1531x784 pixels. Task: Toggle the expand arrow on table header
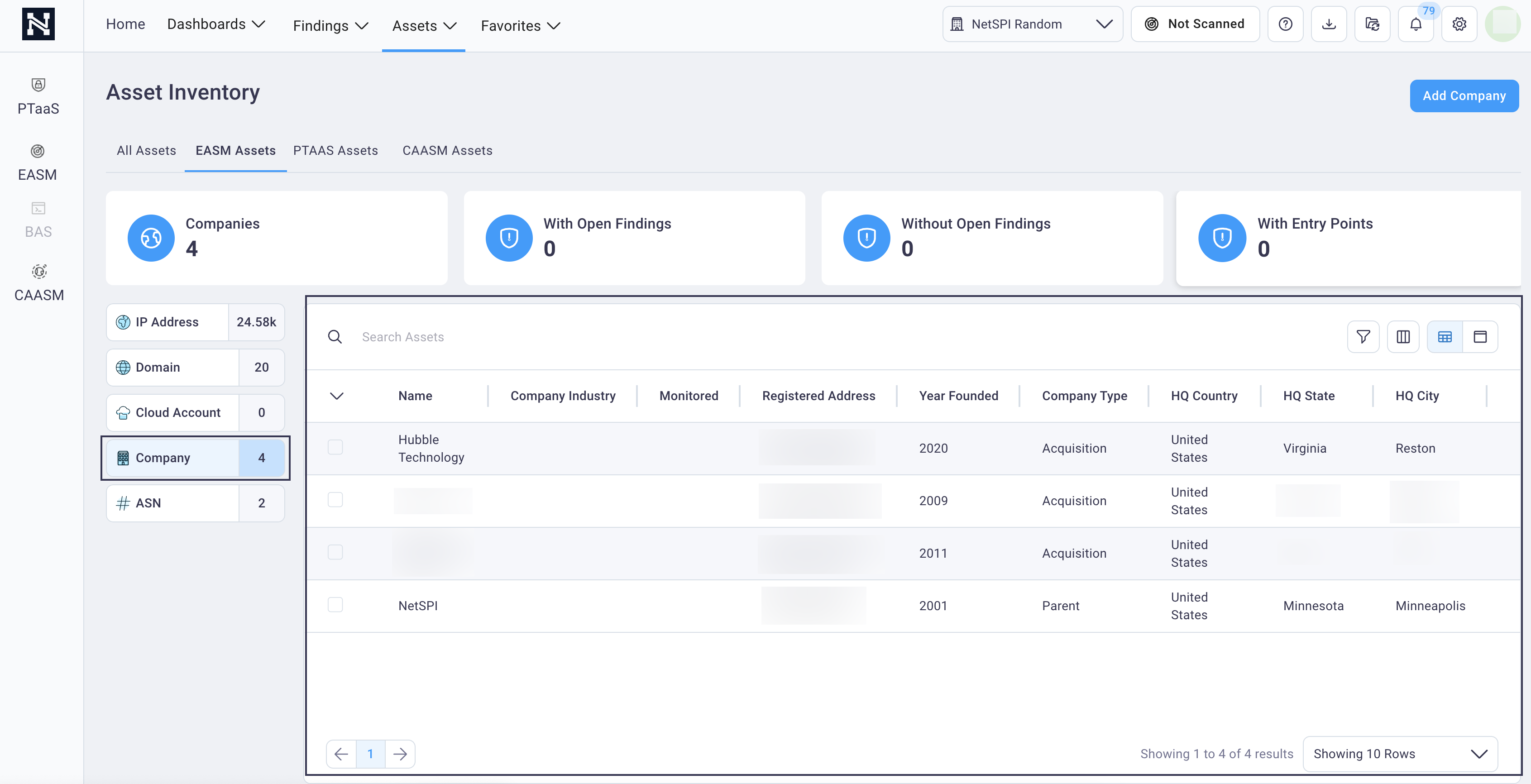[337, 395]
